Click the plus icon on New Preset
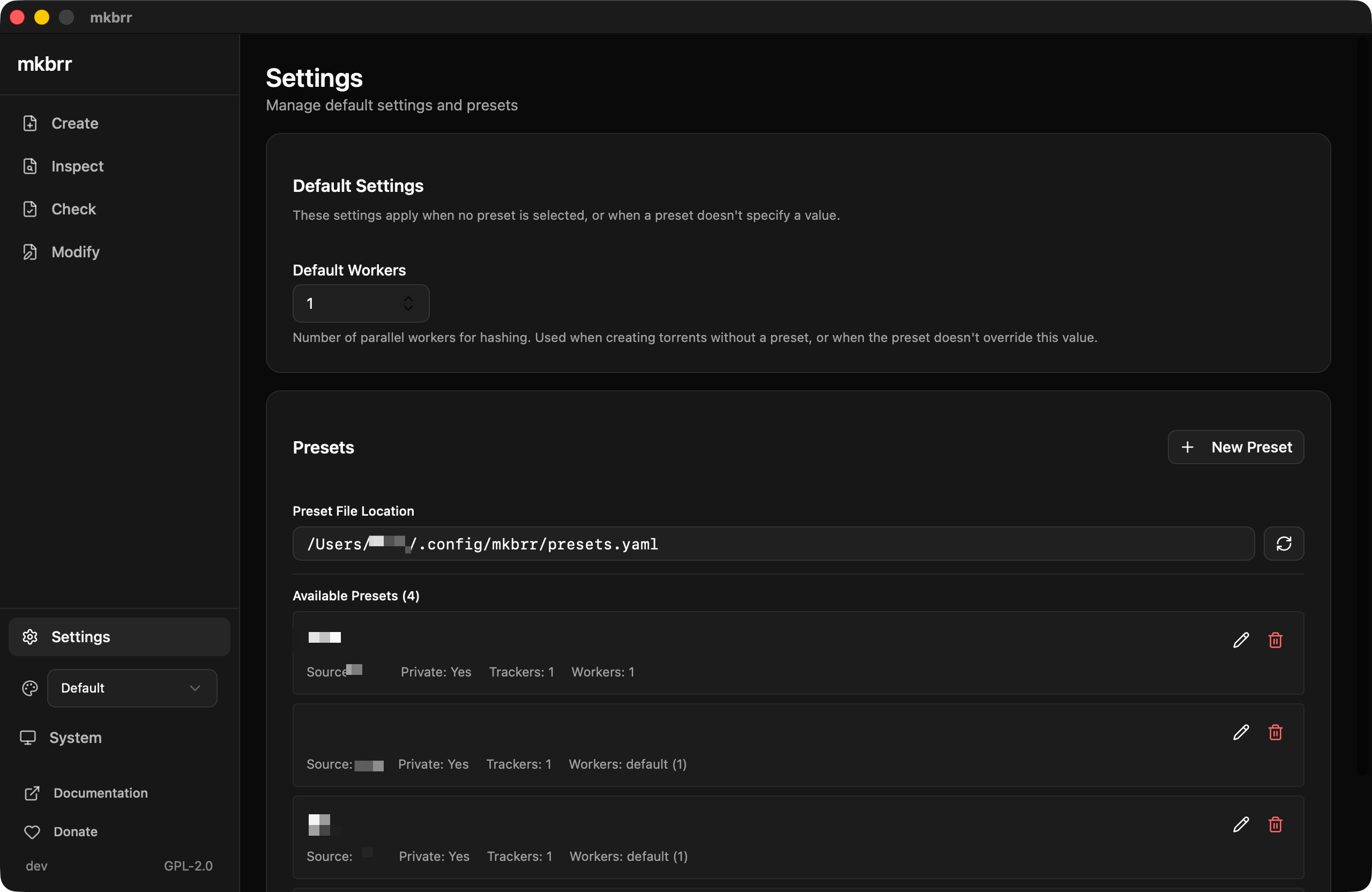1372x892 pixels. (1188, 447)
